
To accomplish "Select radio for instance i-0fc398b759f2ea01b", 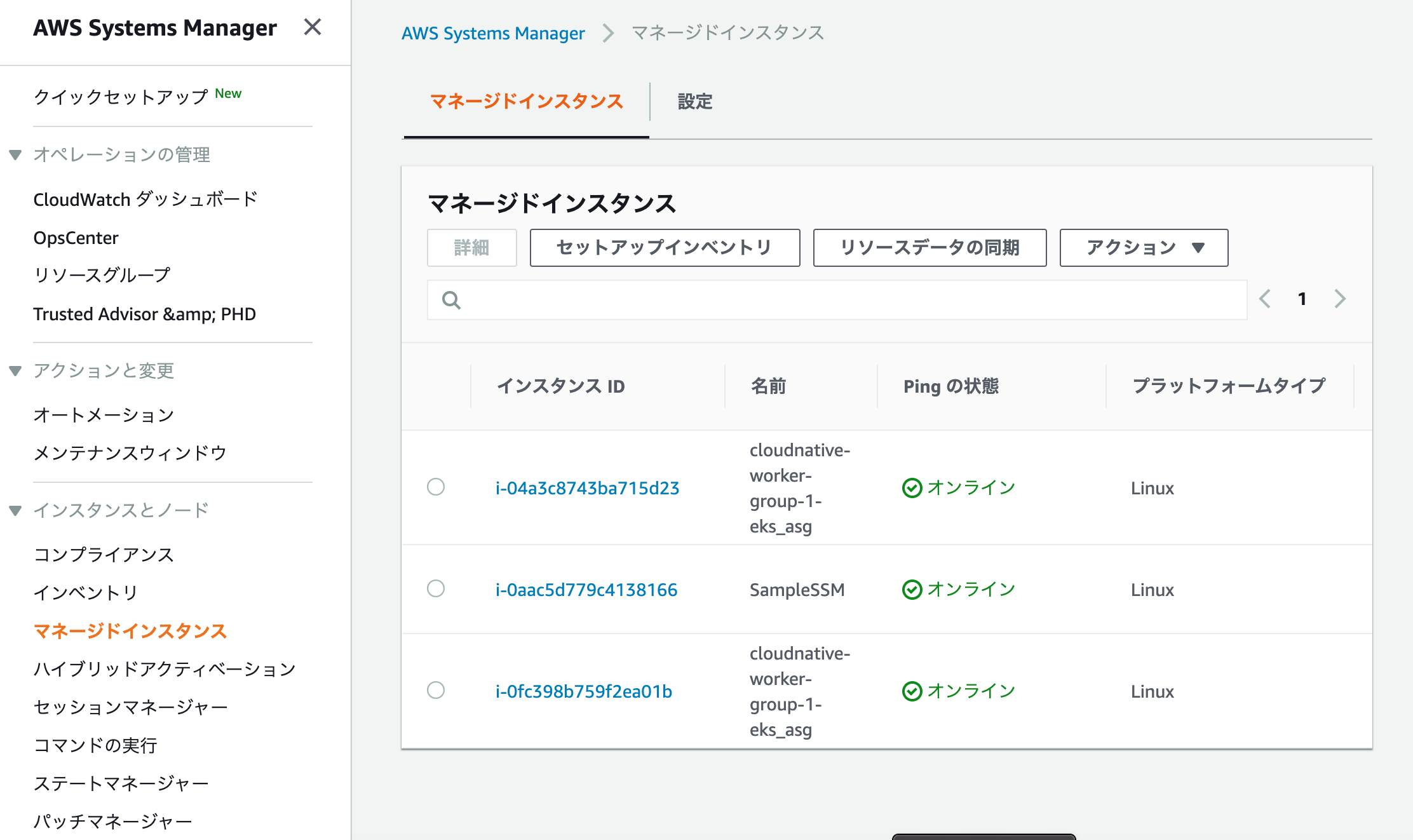I will tap(436, 690).
